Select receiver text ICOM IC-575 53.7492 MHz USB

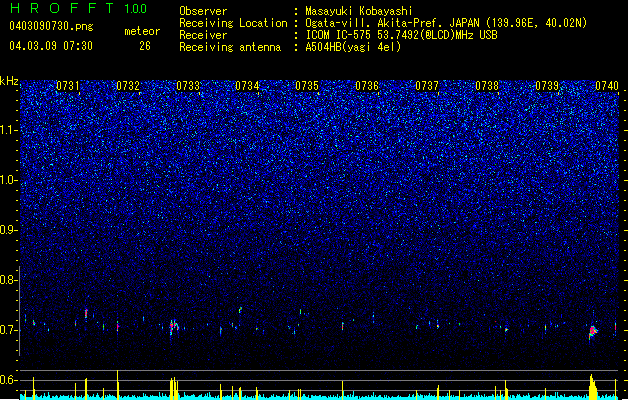[x=401, y=35]
